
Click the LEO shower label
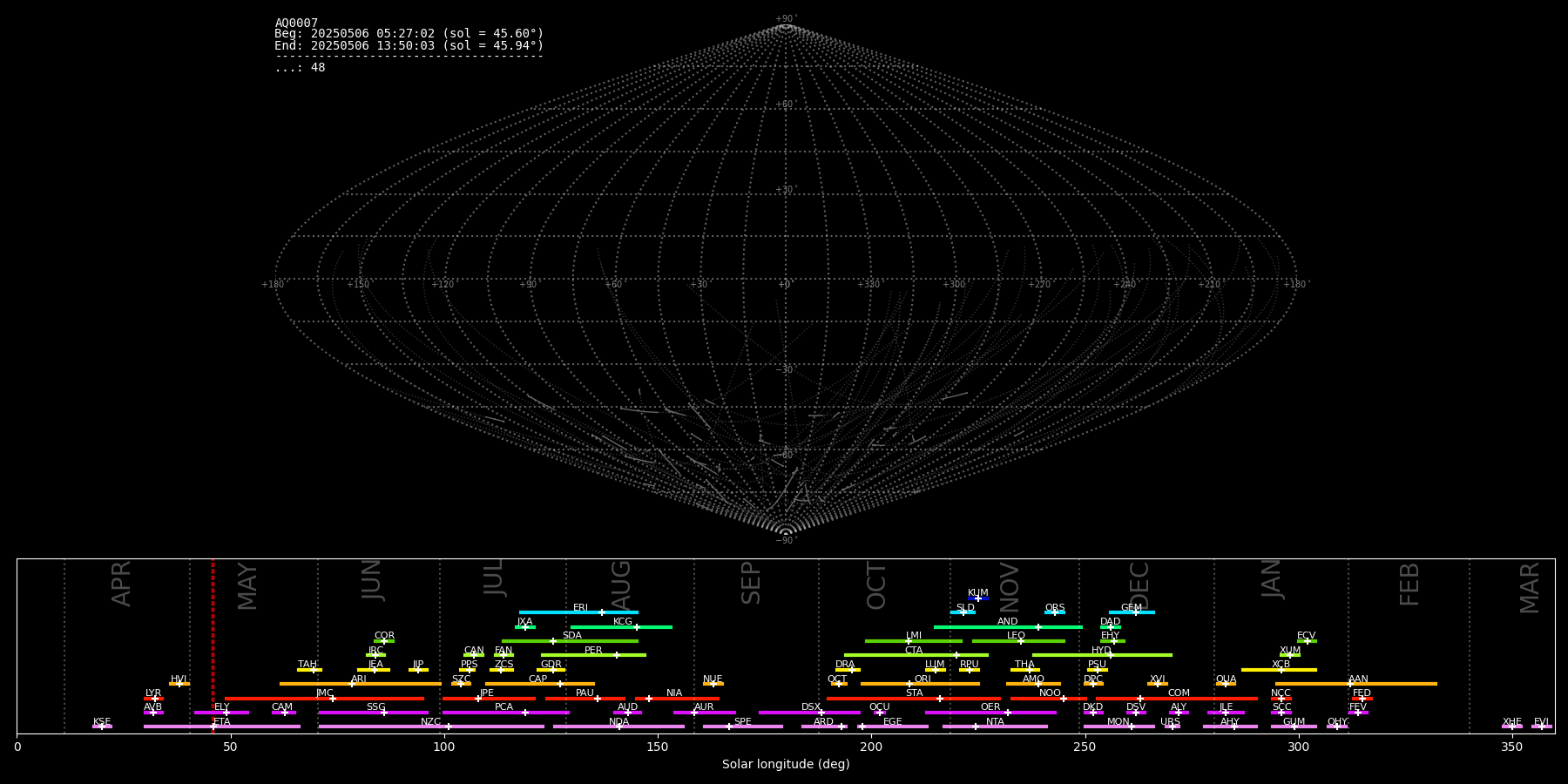click(x=1017, y=636)
